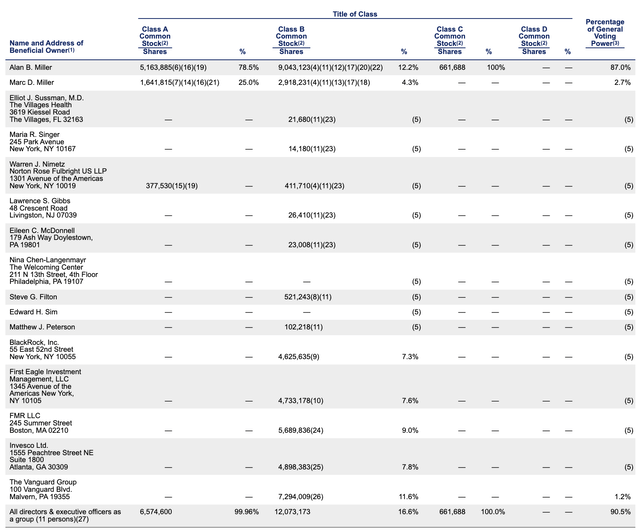640x530 pixels.
Task: Select the name Edward H. Sim
Action: click(33, 312)
